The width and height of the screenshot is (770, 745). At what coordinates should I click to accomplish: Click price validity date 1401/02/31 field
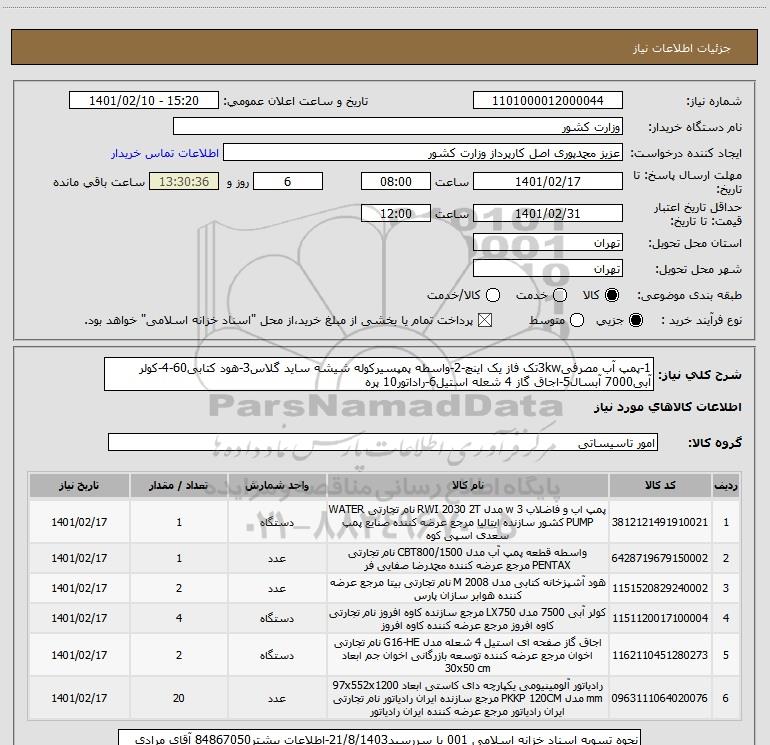[548, 213]
